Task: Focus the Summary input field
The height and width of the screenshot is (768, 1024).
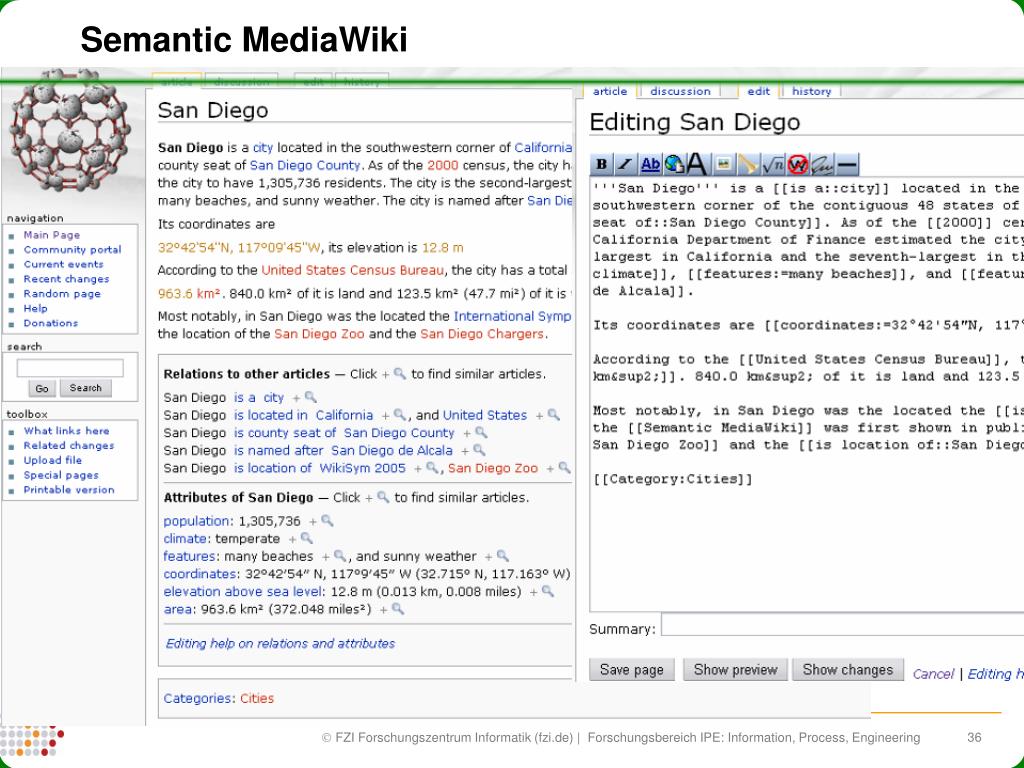Action: (842, 625)
